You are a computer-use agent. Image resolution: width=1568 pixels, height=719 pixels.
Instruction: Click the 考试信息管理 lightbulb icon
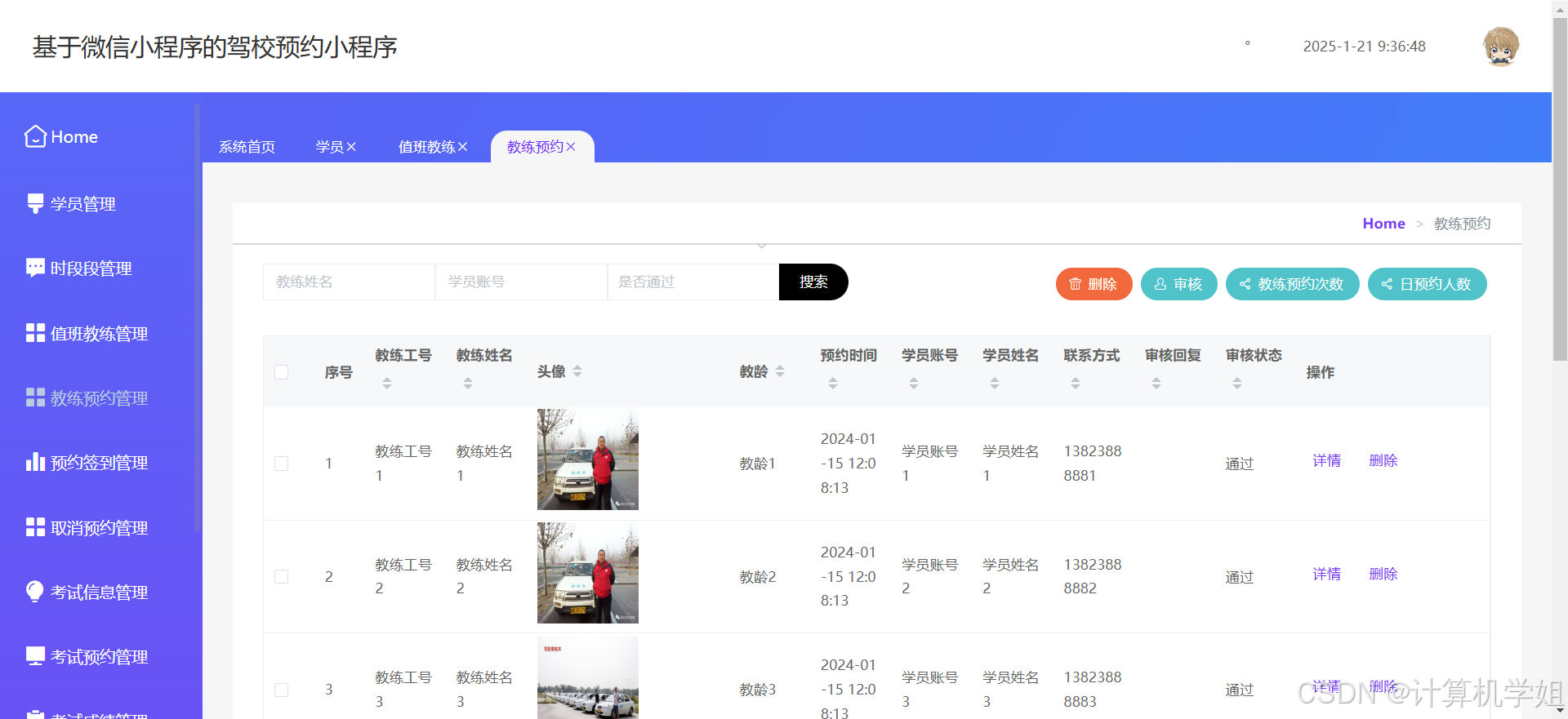click(x=35, y=592)
